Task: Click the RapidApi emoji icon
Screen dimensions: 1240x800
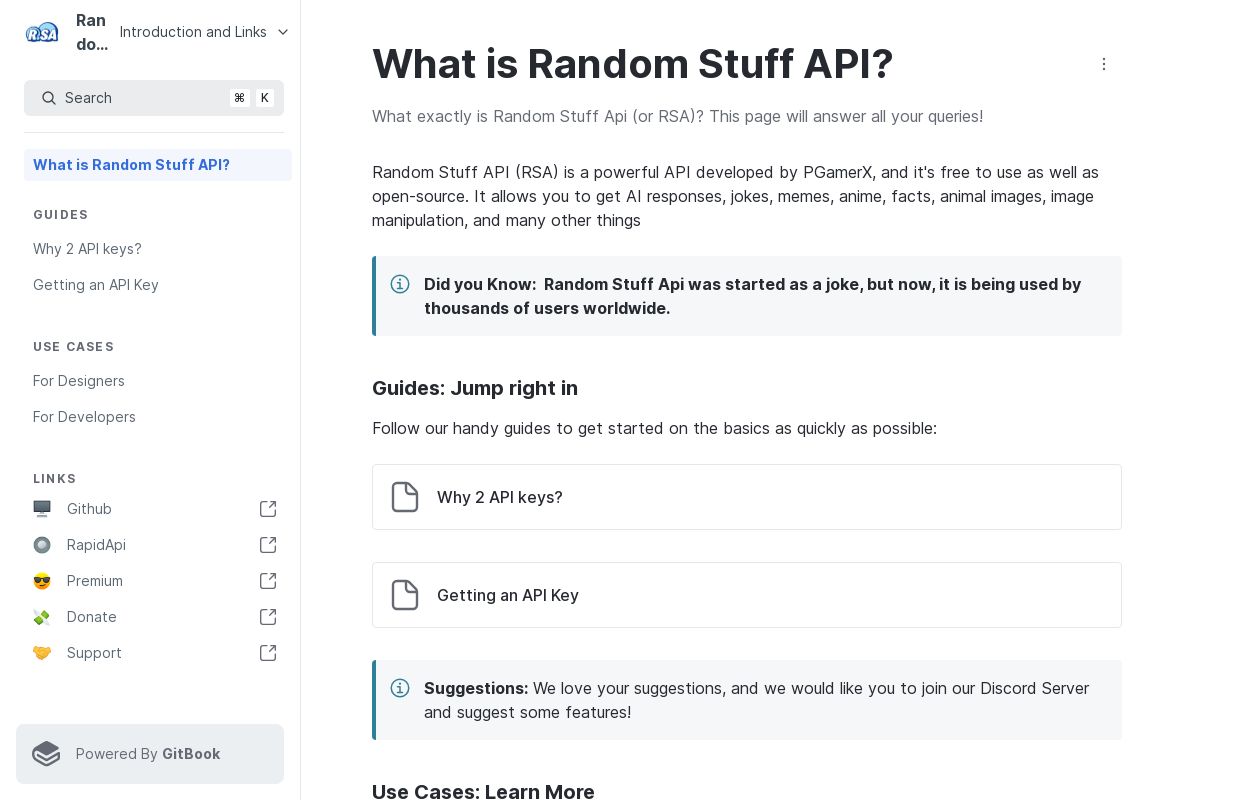Action: point(42,545)
